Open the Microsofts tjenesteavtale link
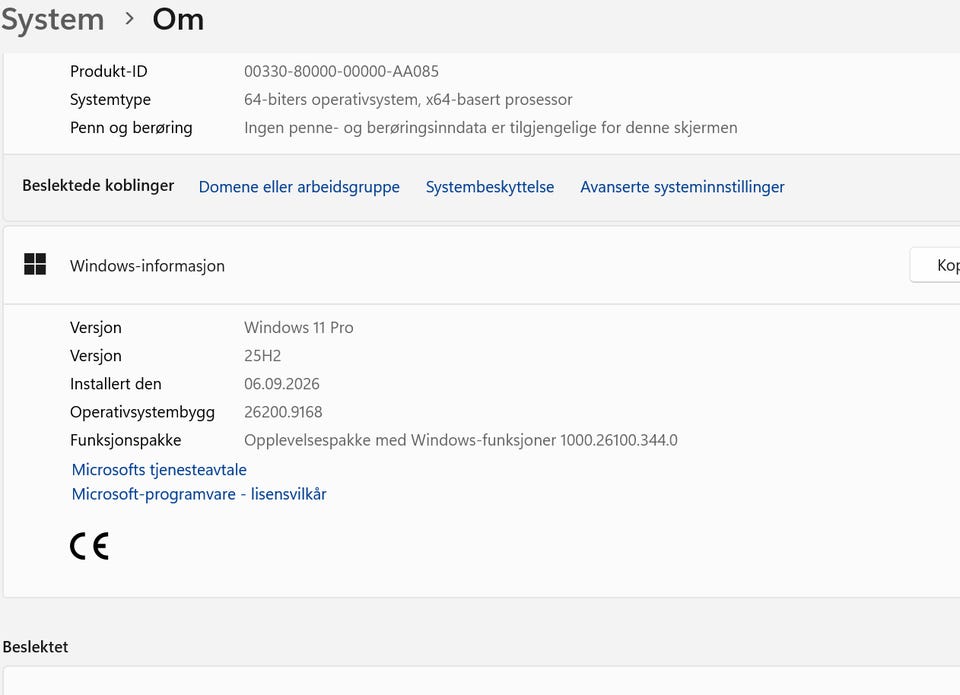The height and width of the screenshot is (695, 960). click(159, 470)
